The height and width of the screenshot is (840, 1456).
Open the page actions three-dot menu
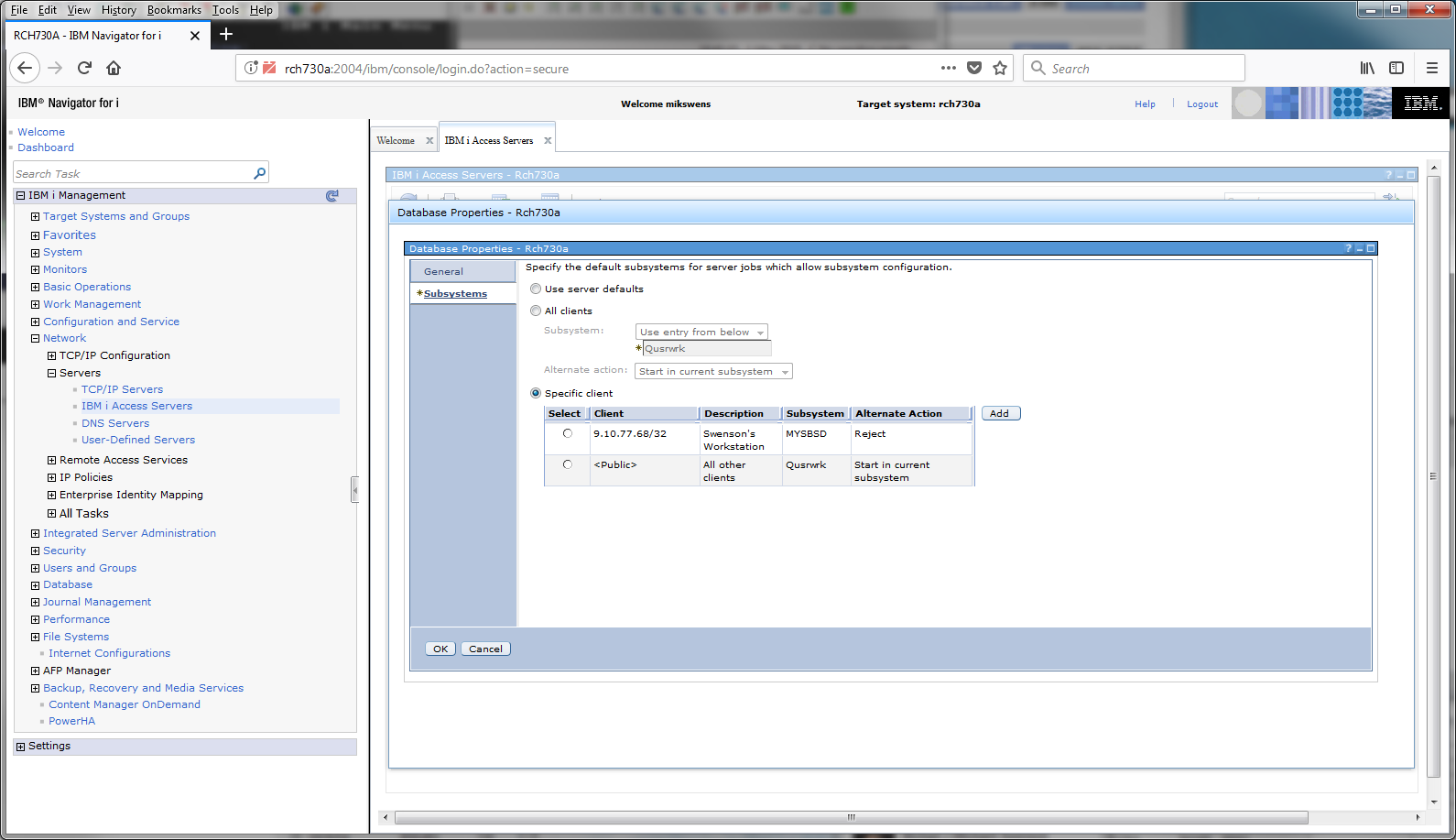pyautogui.click(x=949, y=68)
